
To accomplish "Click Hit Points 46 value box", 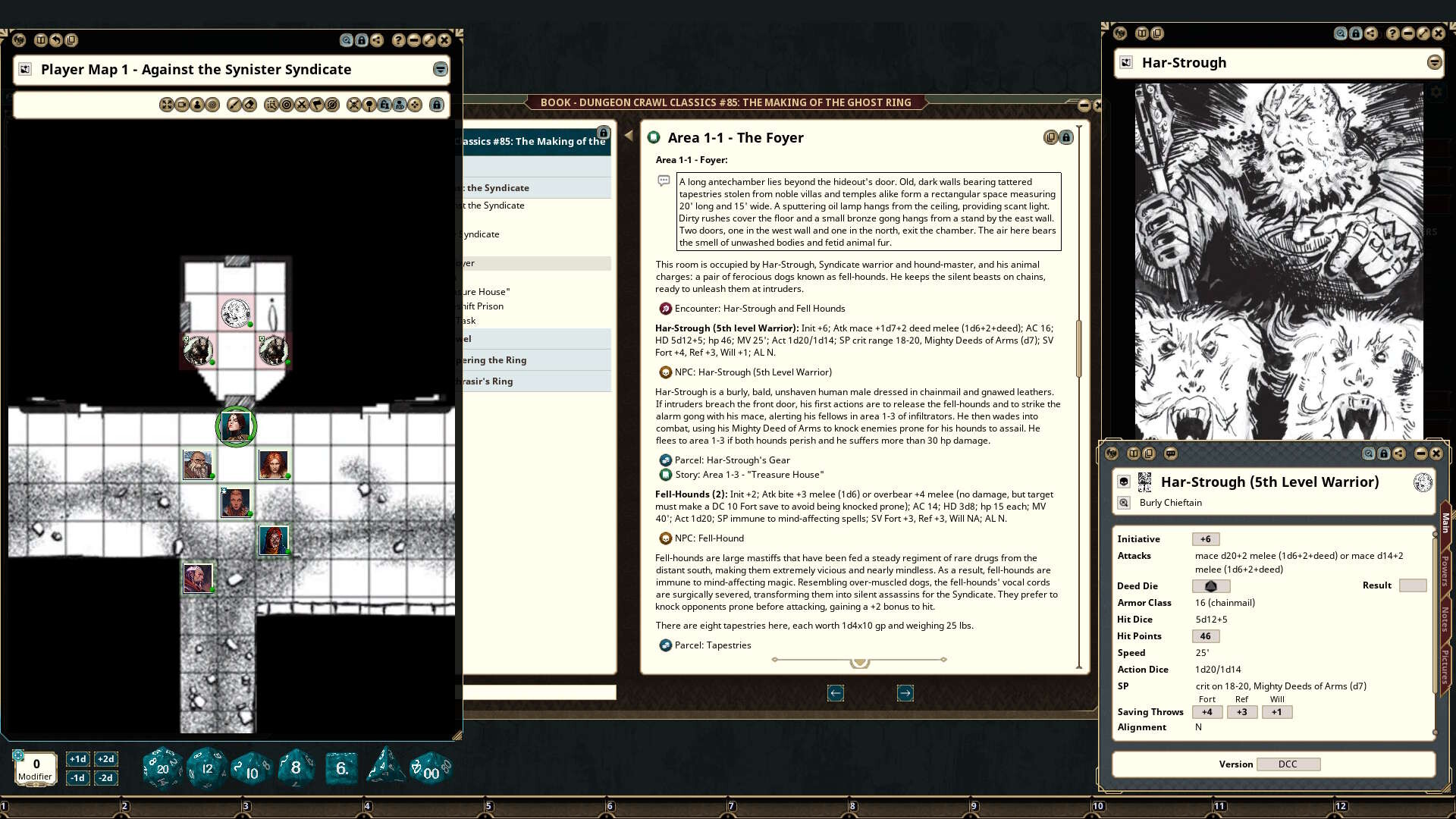I will pos(1205,636).
